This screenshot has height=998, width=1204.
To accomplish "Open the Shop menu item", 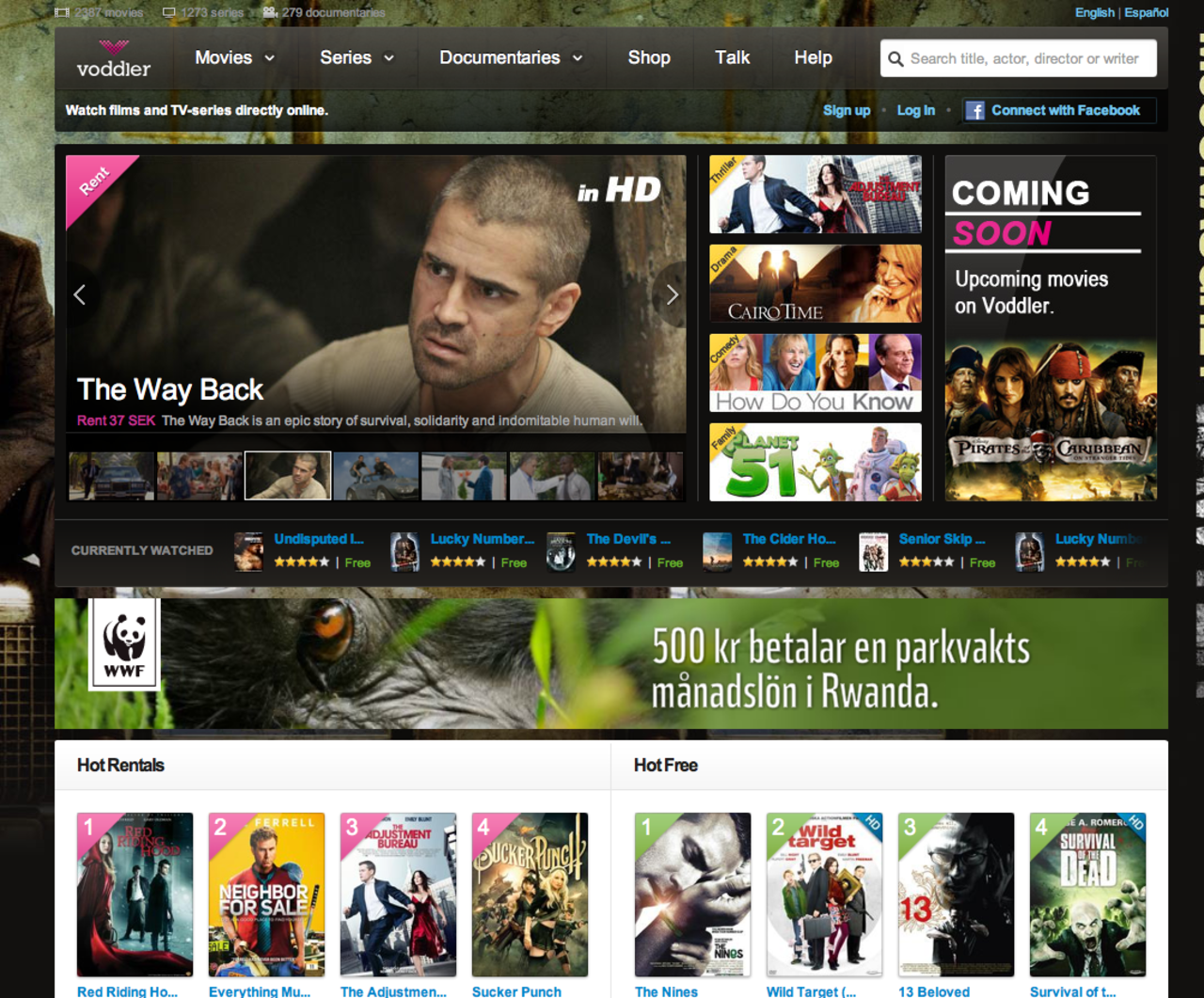I will (649, 58).
